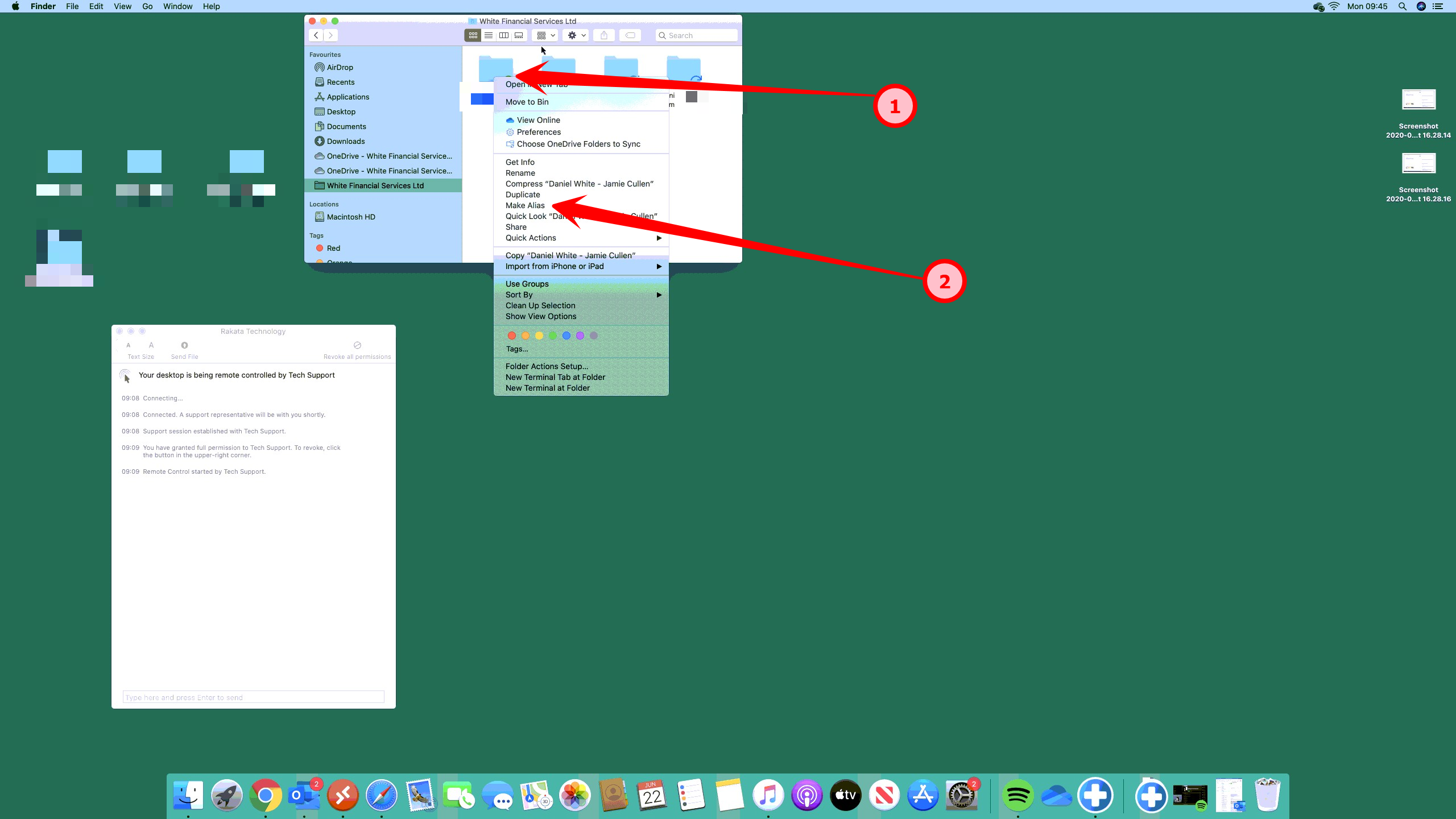Choose Make Alias from context menu
The width and height of the screenshot is (1456, 819).
(524, 205)
